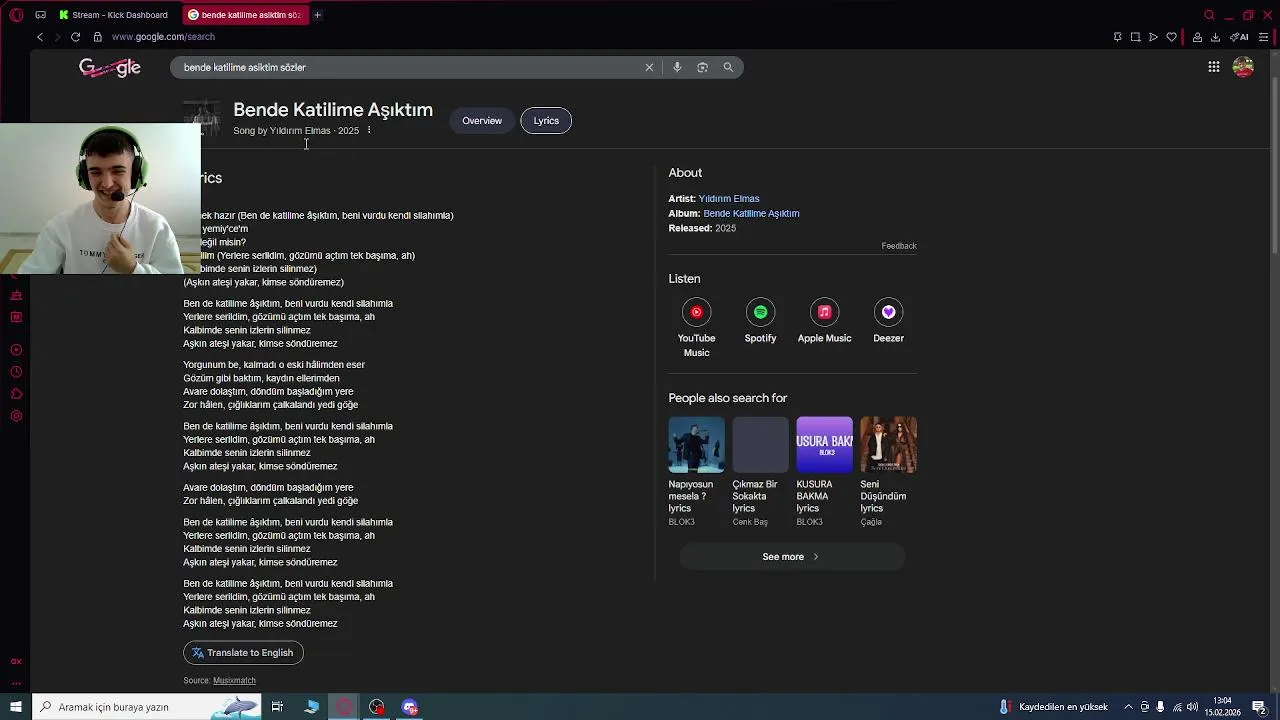The width and height of the screenshot is (1280, 720).
Task: Clear the Google search query
Action: point(649,67)
